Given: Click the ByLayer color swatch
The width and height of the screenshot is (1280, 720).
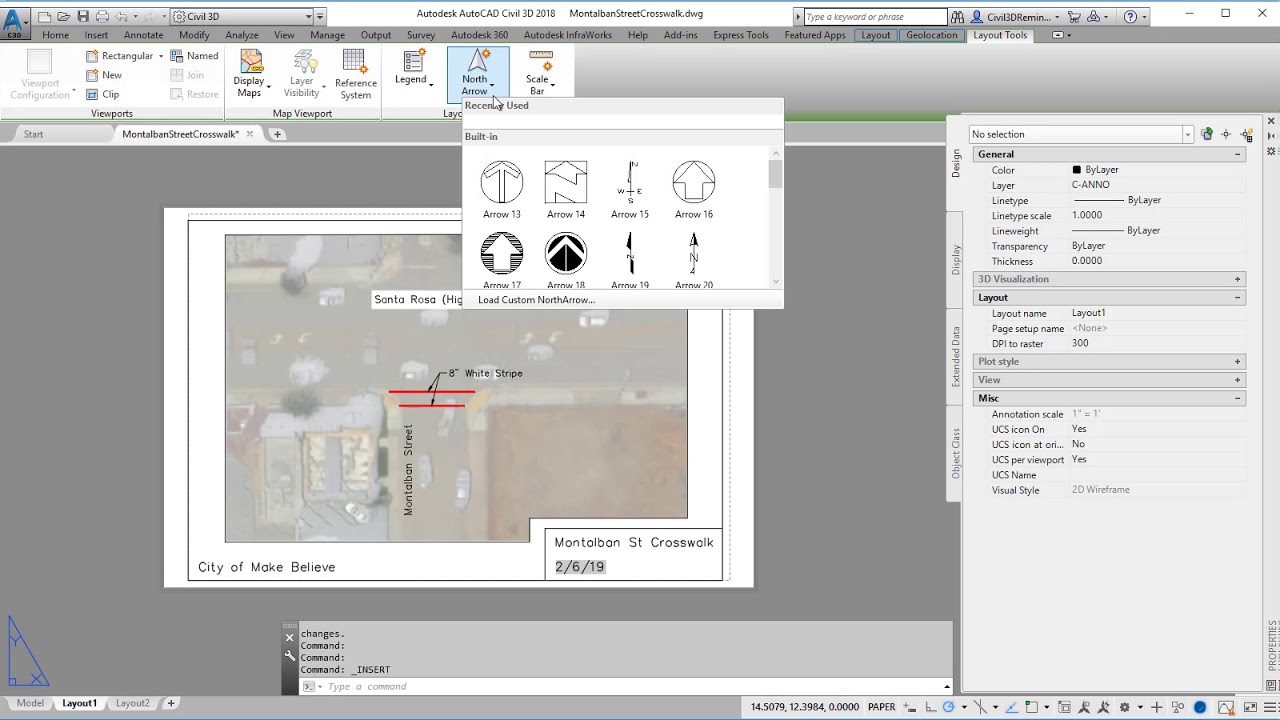Looking at the screenshot, I should click(1077, 170).
